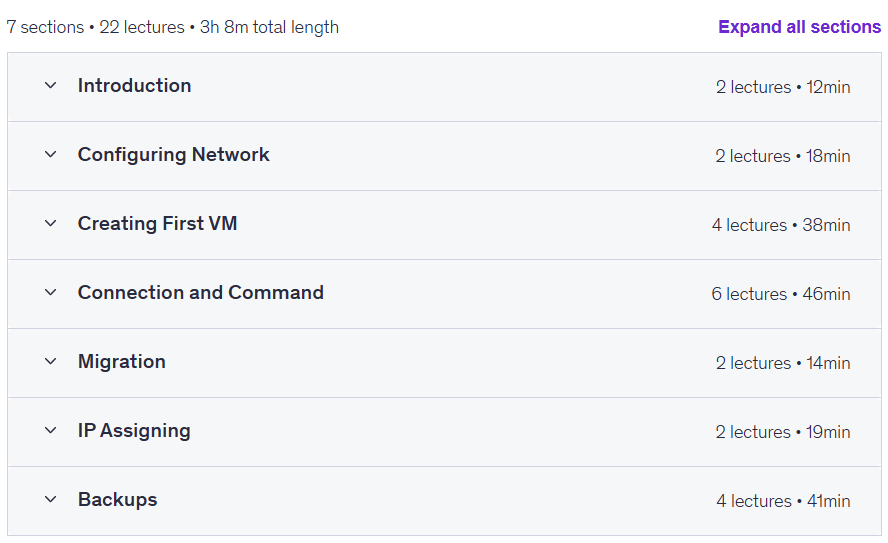Click '6 lectures • 46min' summary text
Screen dimensions: 888x543
781,294
